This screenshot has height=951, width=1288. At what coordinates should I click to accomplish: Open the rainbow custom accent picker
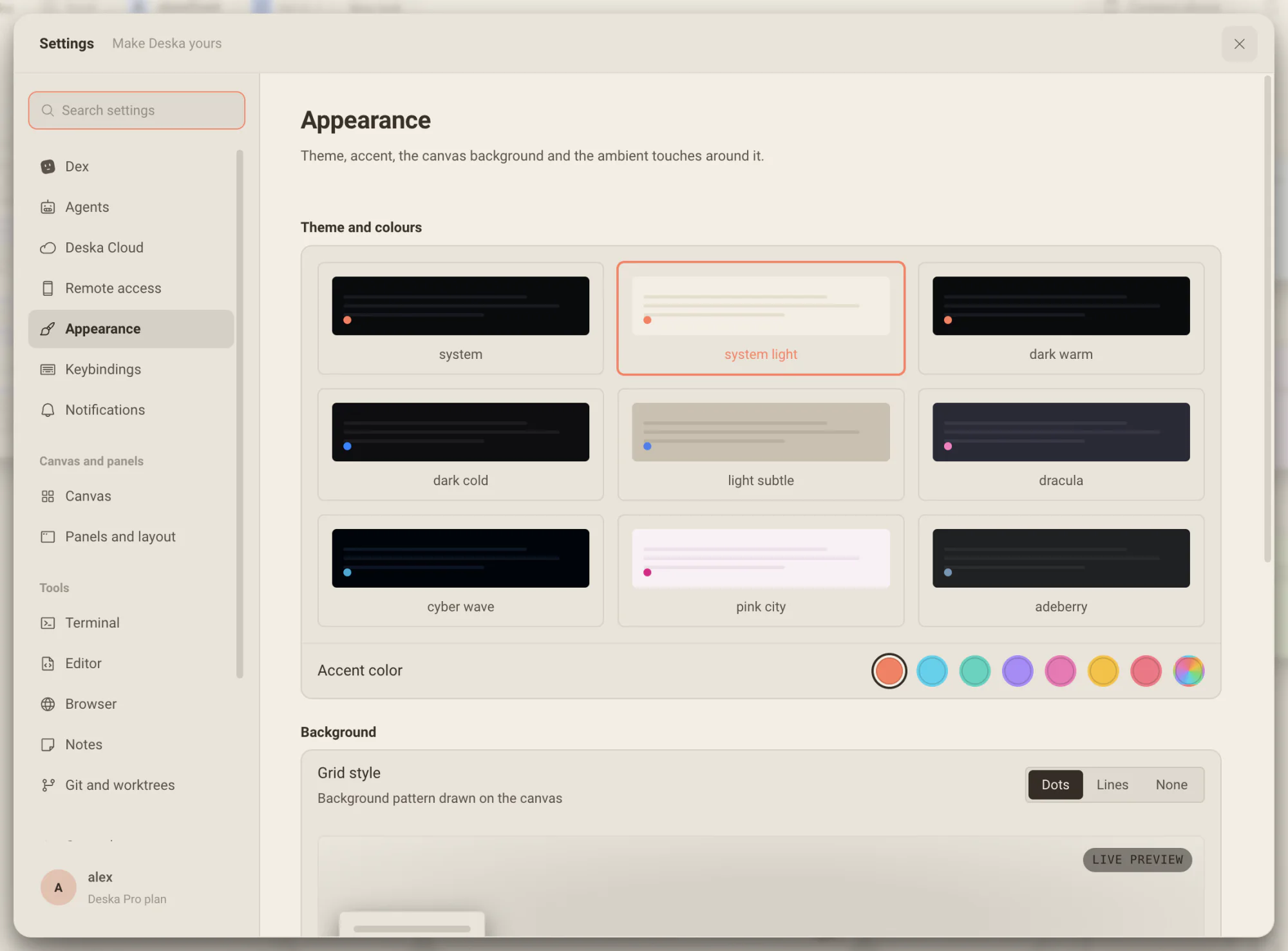point(1189,671)
